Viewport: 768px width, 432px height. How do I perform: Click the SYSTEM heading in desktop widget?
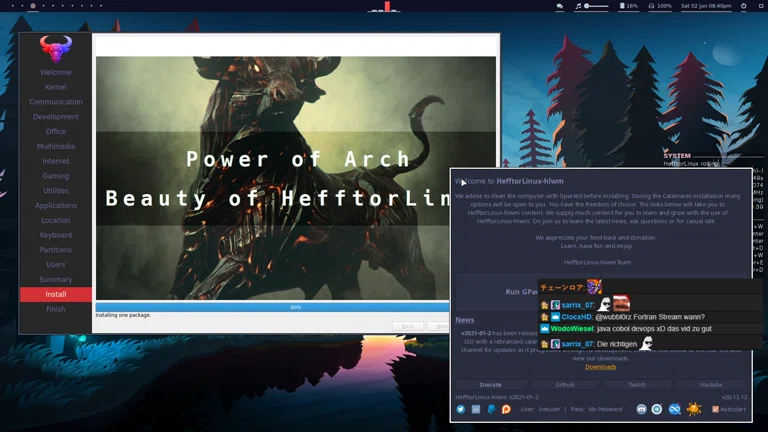coord(677,156)
